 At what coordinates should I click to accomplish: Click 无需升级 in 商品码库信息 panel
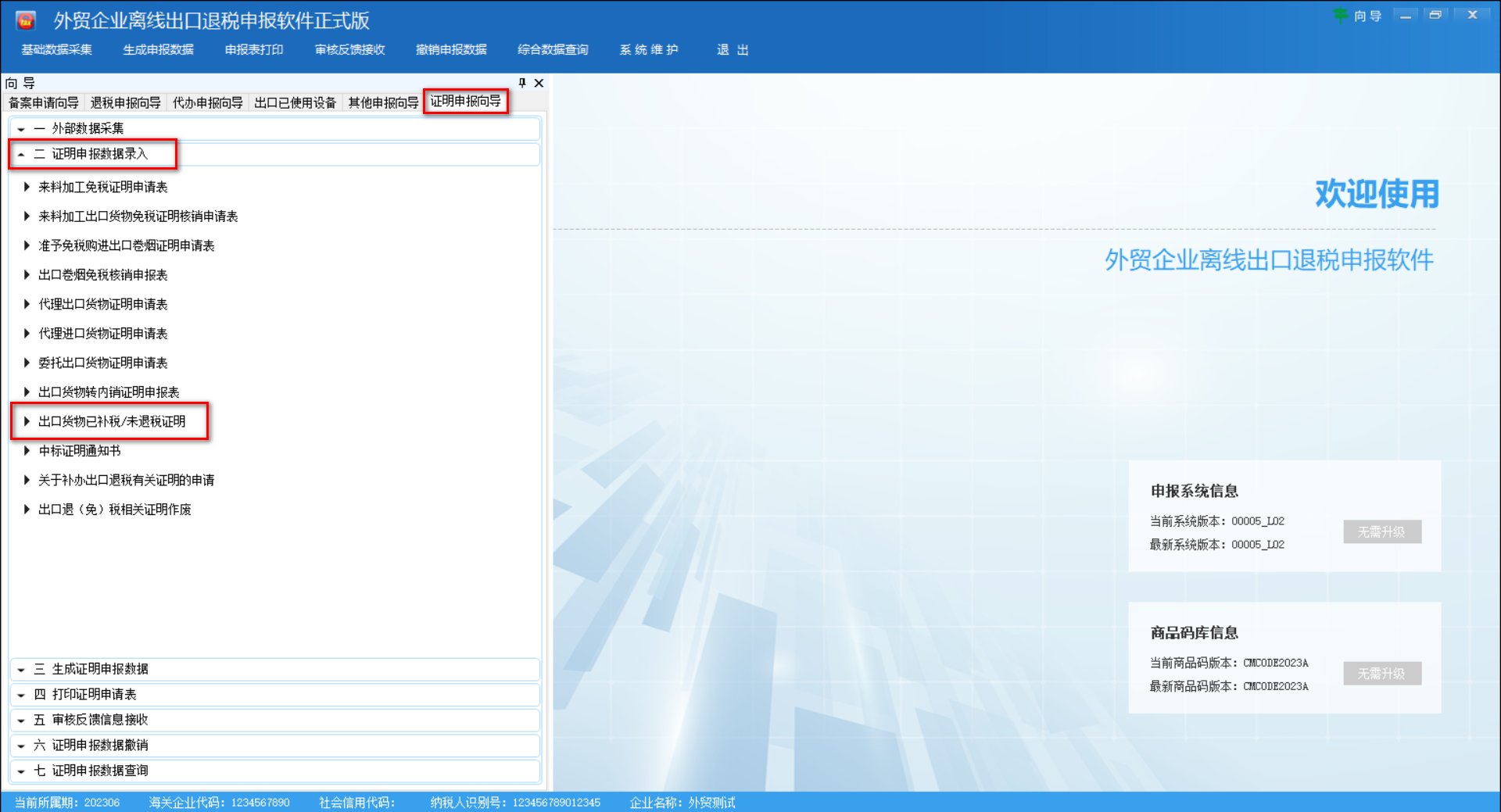coord(1382,673)
